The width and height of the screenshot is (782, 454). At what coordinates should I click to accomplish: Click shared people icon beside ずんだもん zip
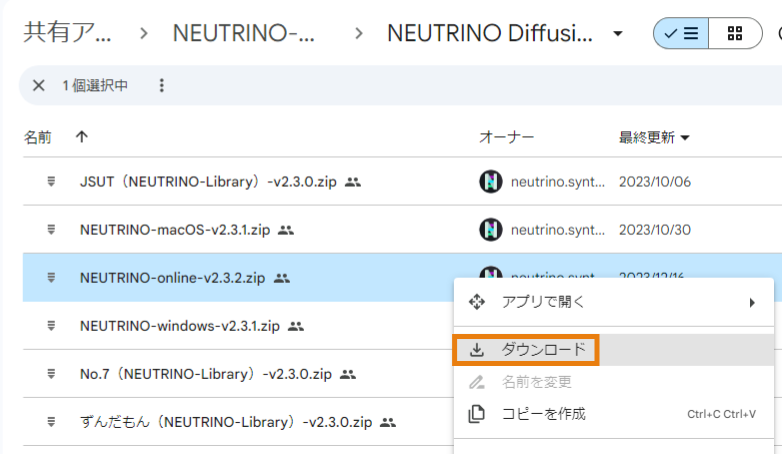(x=388, y=423)
